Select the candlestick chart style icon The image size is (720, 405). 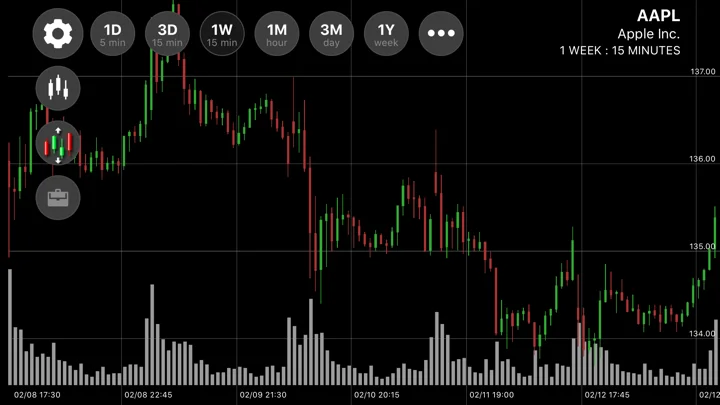pyautogui.click(x=58, y=88)
